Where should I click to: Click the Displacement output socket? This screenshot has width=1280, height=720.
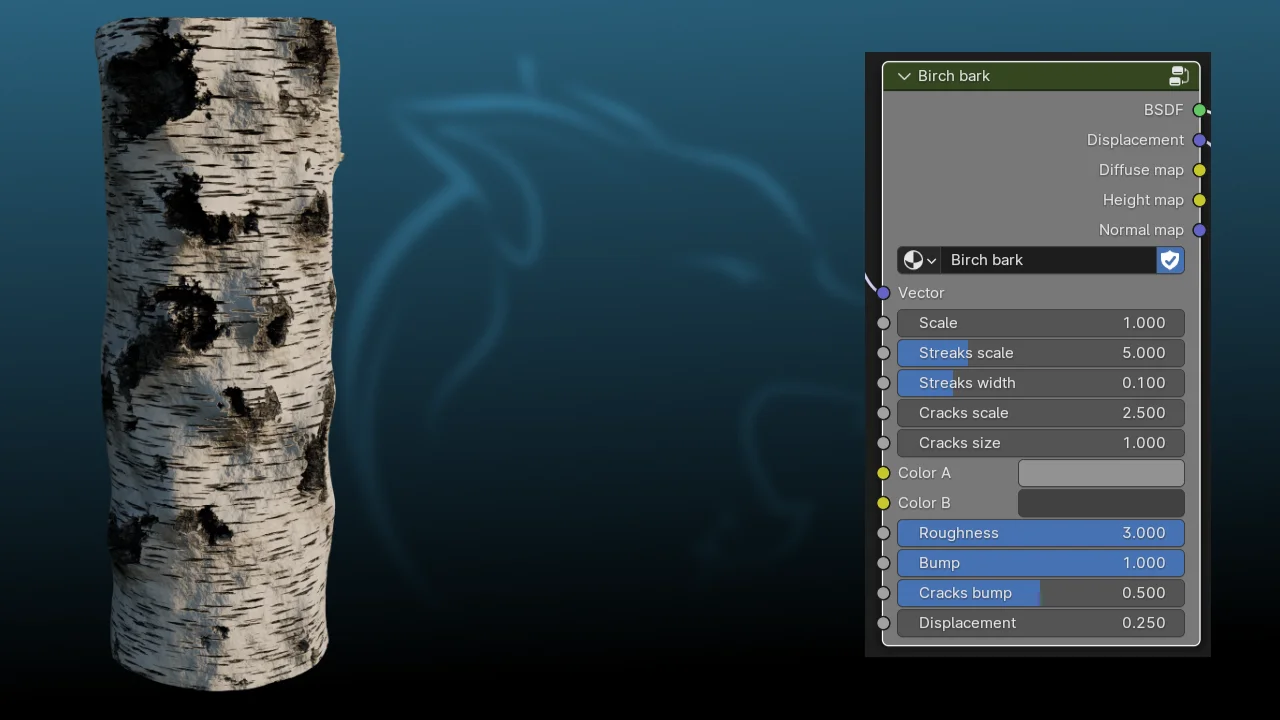tap(1199, 140)
